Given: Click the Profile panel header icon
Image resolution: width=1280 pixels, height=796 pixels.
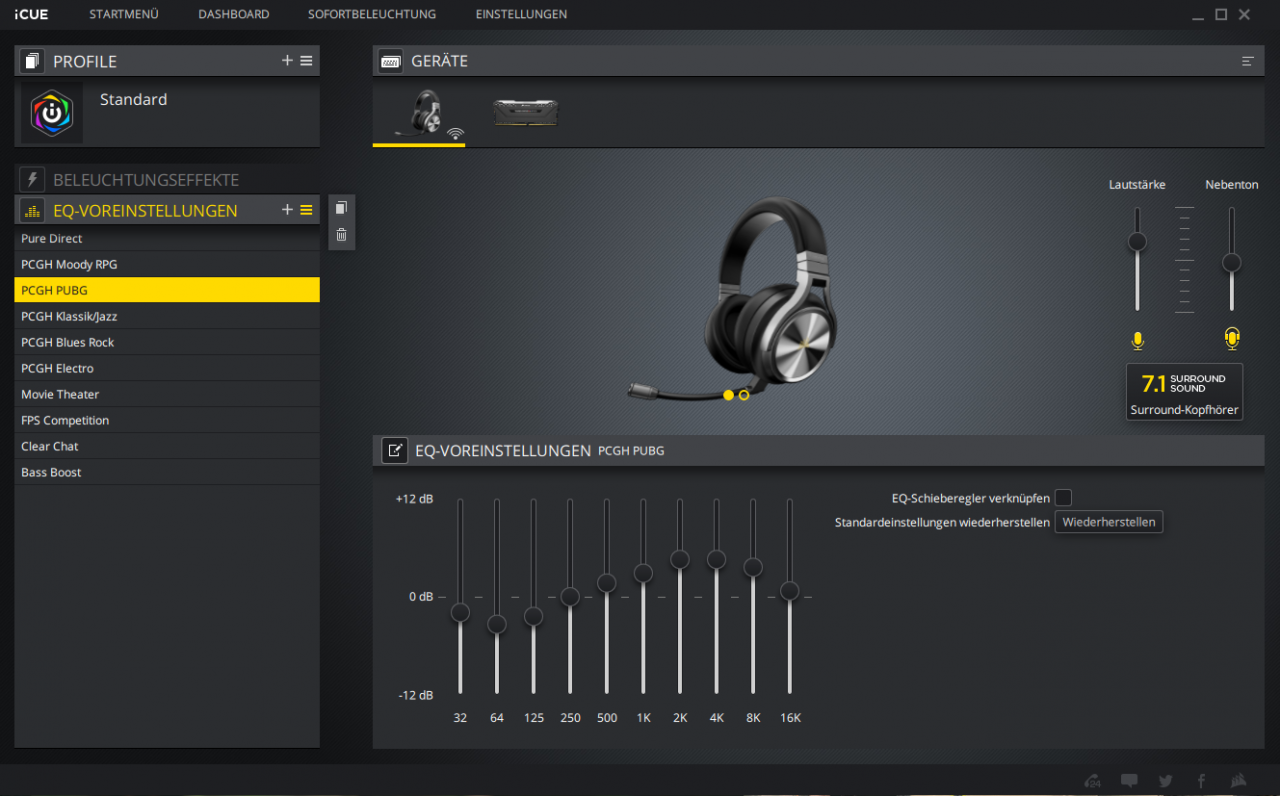Looking at the screenshot, I should coord(32,61).
